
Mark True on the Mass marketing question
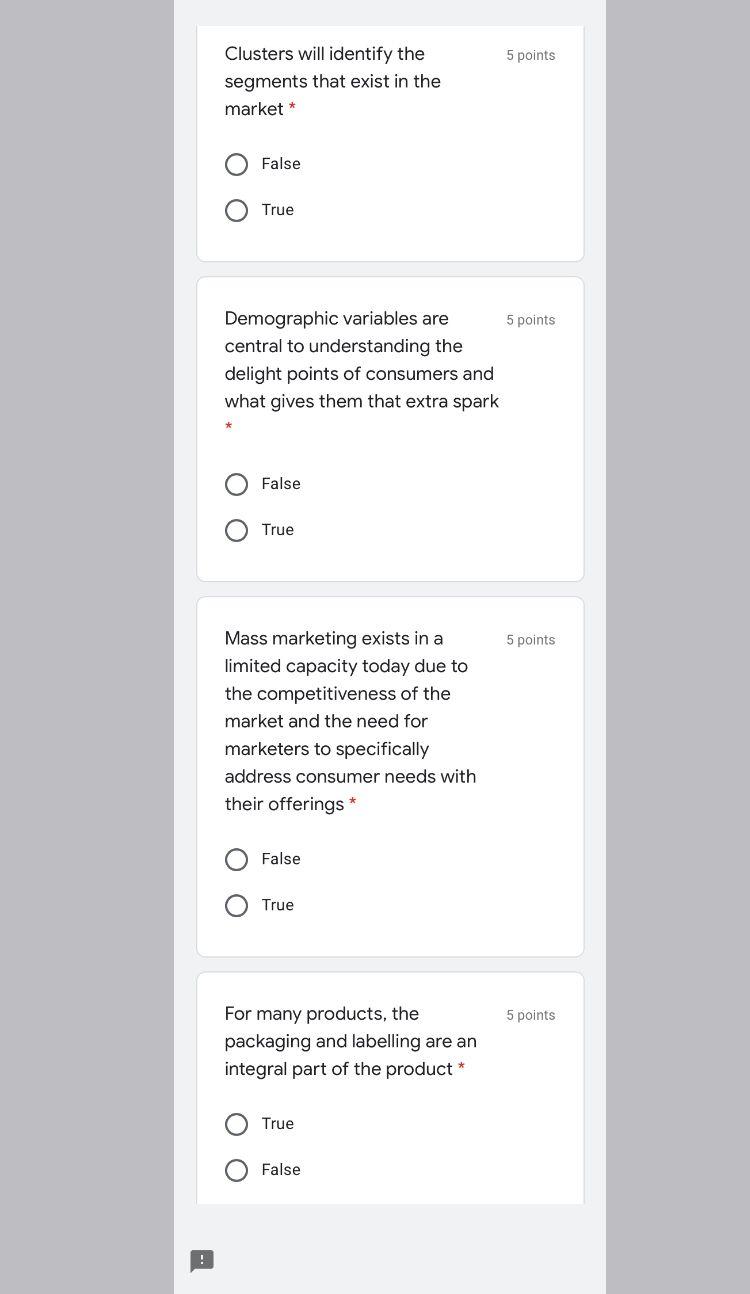coord(237,905)
